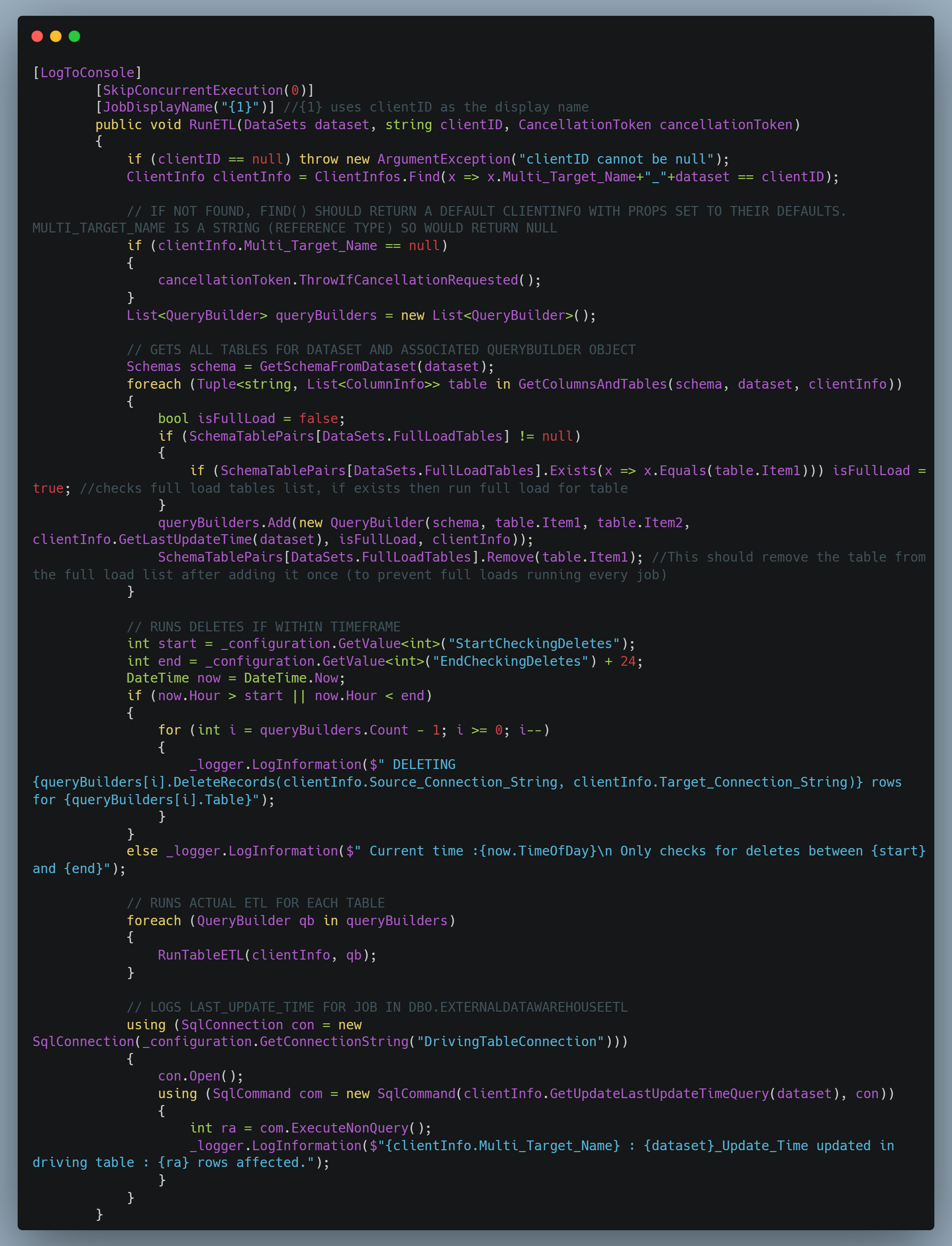
Task: Select the EndCheckingDeletes configuration string
Action: pyautogui.click(x=510, y=661)
